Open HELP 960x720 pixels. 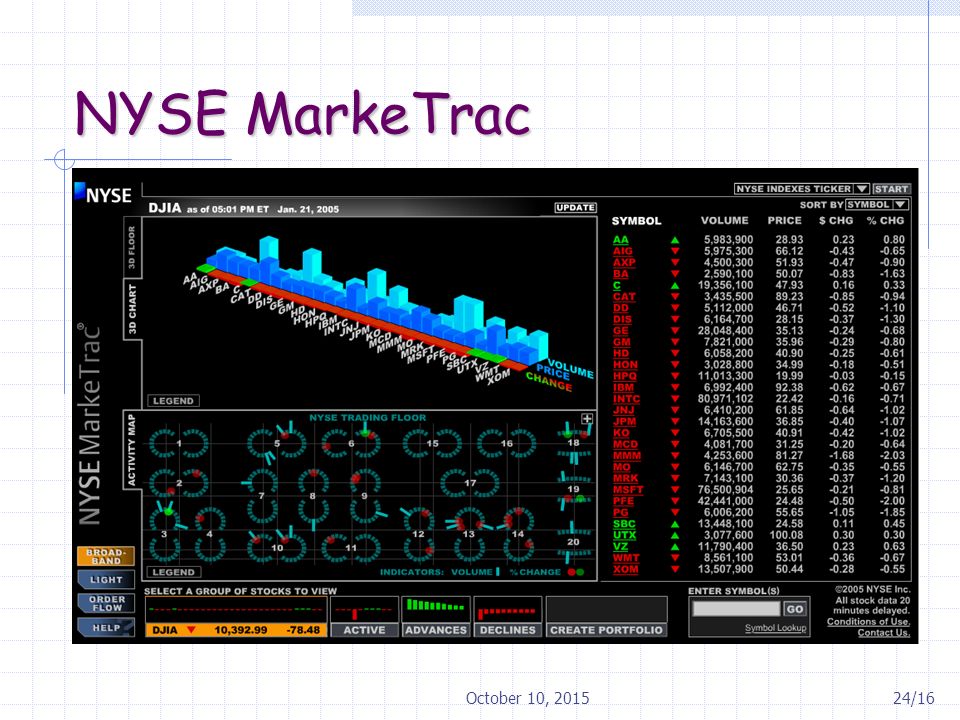tap(106, 628)
